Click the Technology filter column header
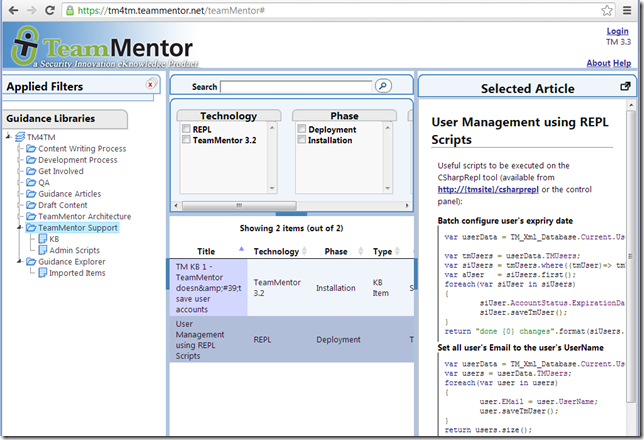 tap(229, 115)
